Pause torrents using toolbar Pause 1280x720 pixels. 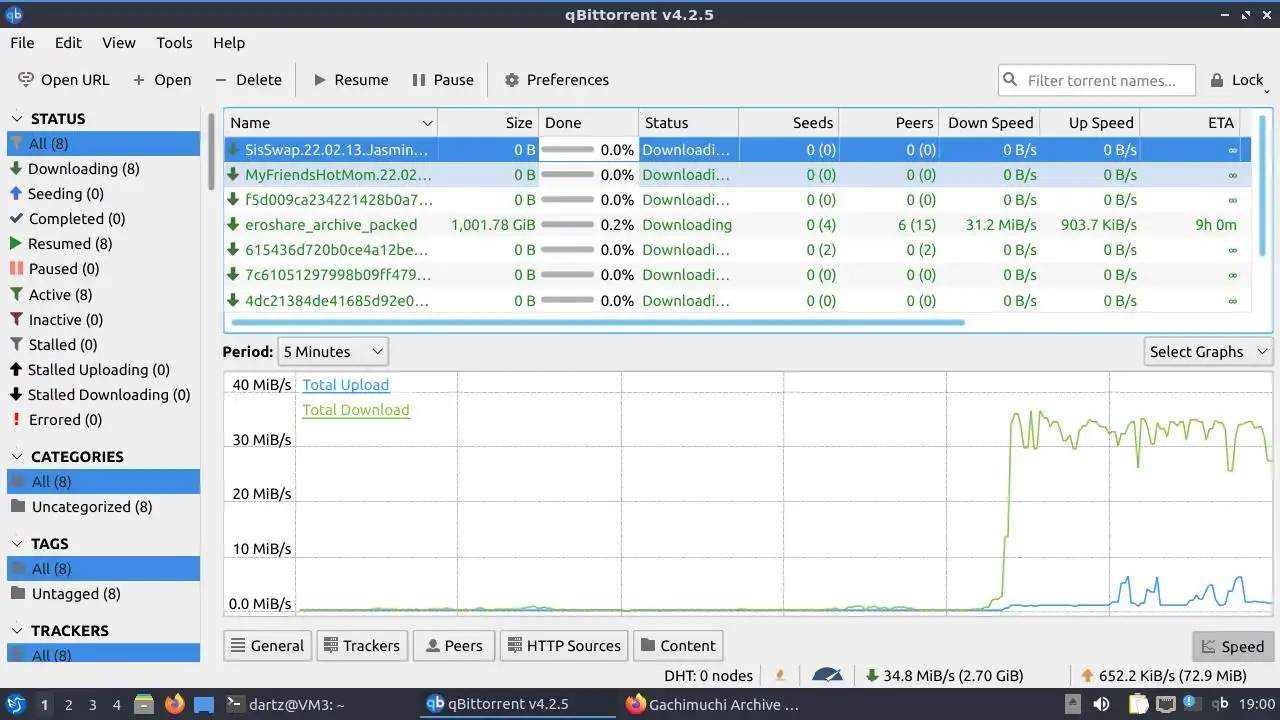[x=441, y=80]
